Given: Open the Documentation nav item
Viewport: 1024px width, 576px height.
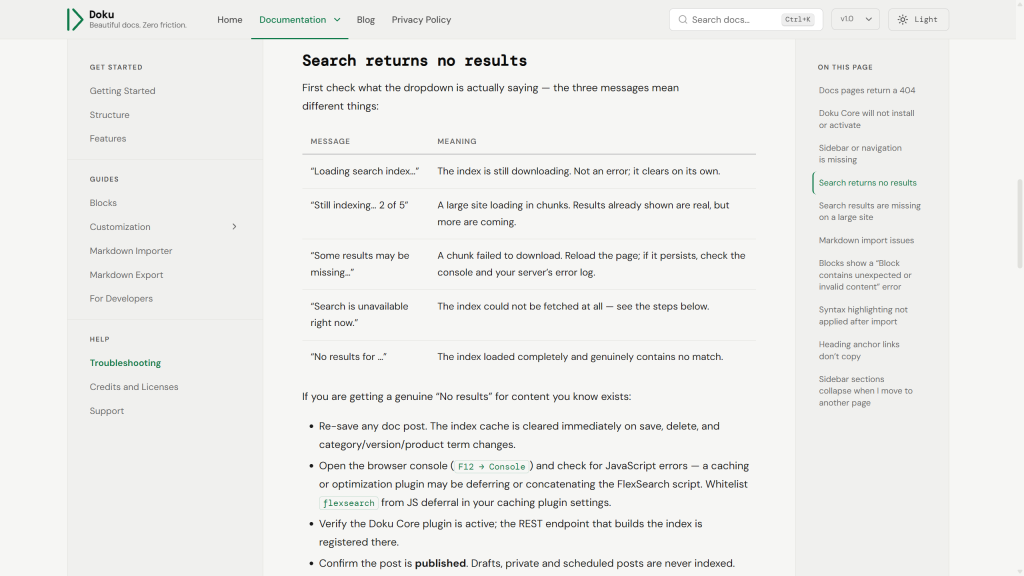Looking at the screenshot, I should point(293,20).
